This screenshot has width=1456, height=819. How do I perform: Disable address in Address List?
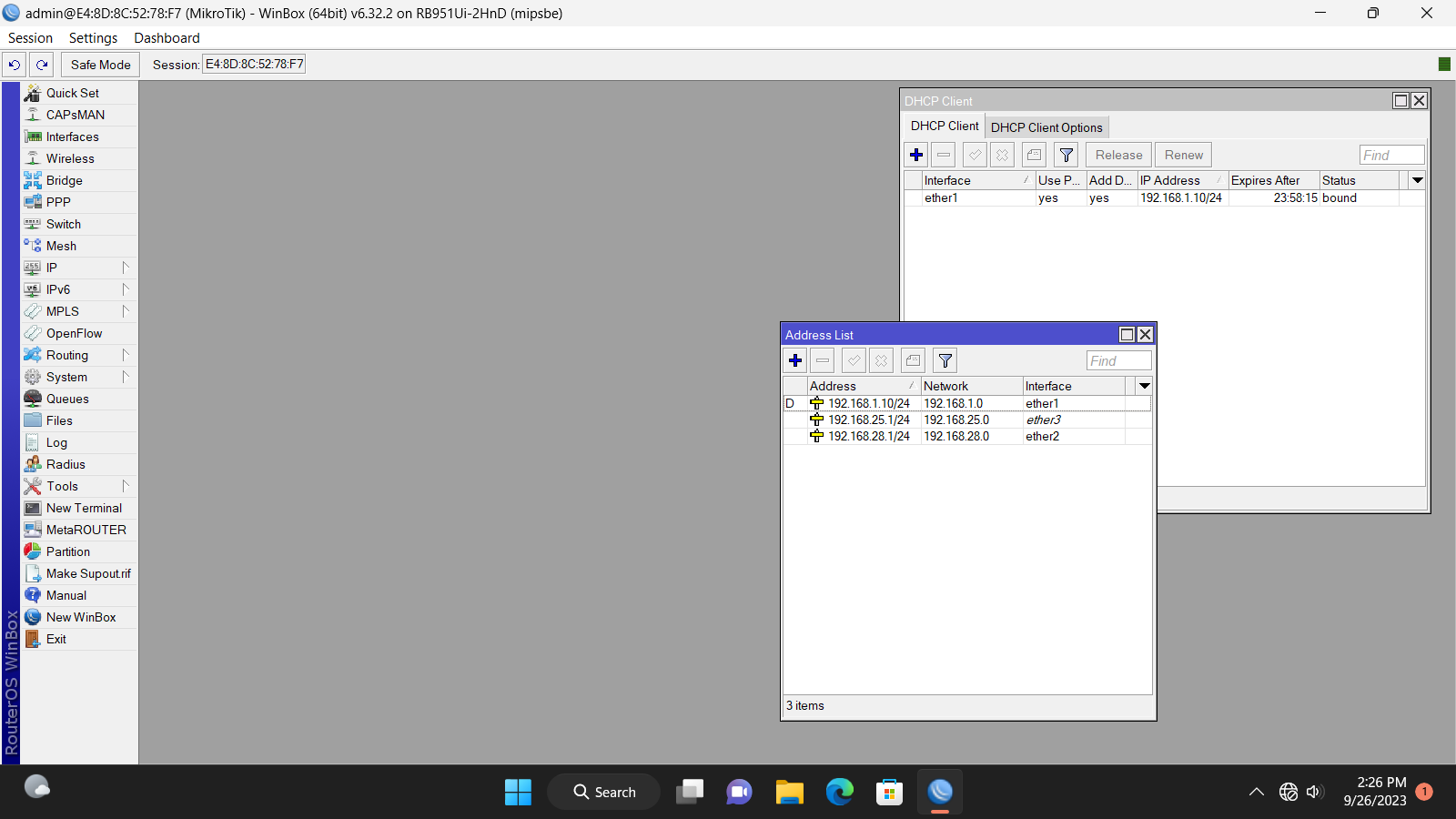click(881, 360)
